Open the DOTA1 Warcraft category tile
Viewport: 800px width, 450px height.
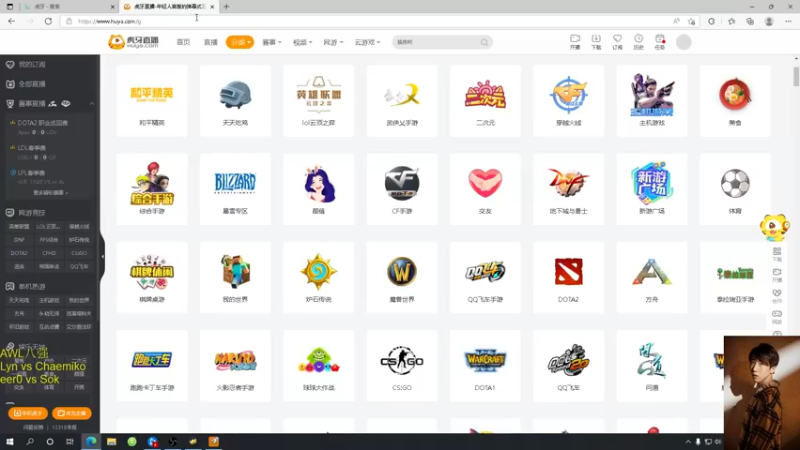click(485, 366)
